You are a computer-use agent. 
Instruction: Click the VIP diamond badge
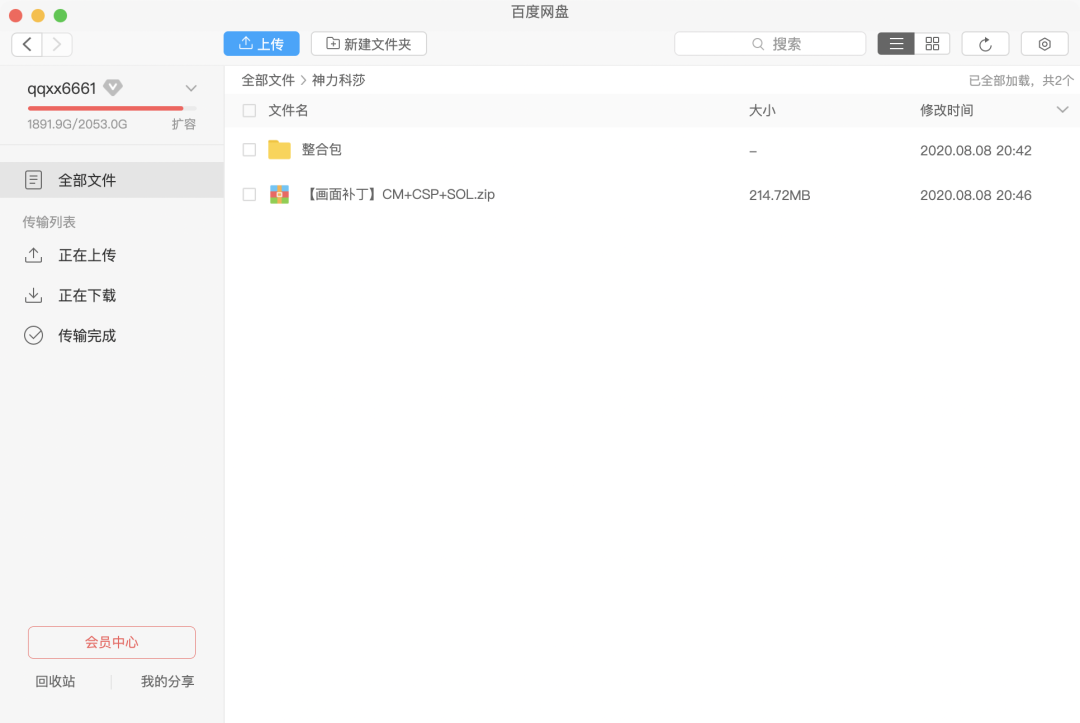click(x=113, y=87)
